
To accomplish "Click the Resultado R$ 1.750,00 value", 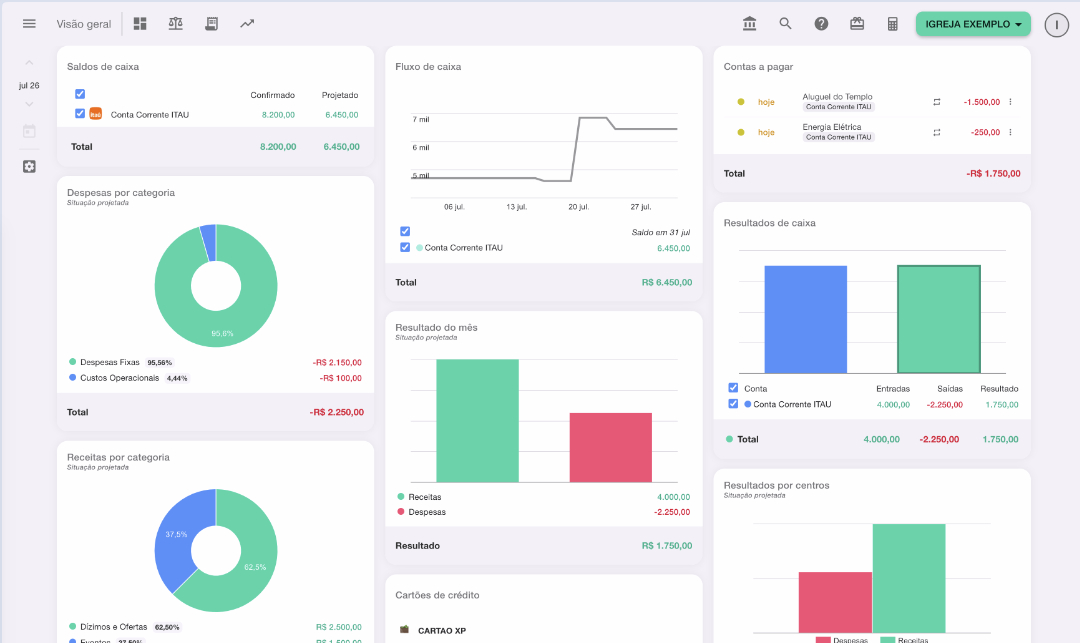I will 667,546.
